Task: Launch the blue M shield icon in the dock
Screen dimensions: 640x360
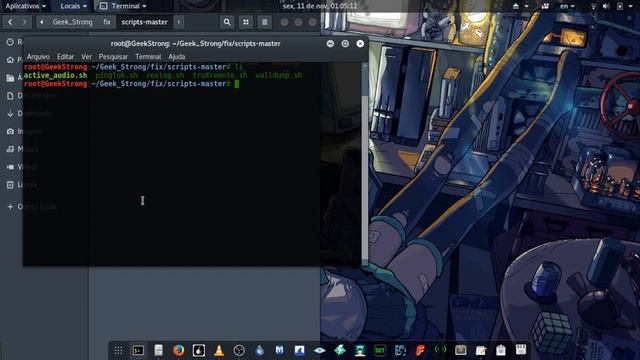Action: pyautogui.click(x=279, y=350)
